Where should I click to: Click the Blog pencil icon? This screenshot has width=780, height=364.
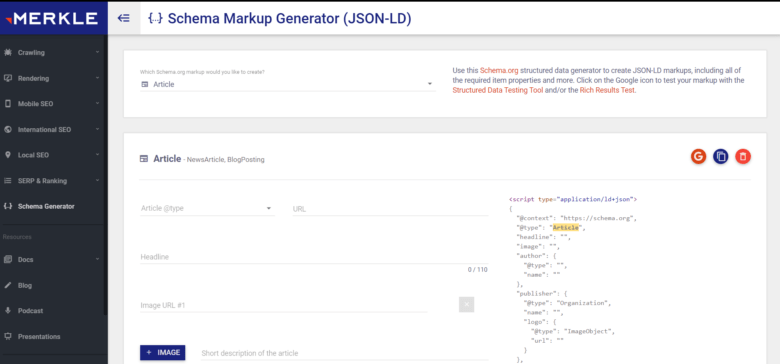7,285
